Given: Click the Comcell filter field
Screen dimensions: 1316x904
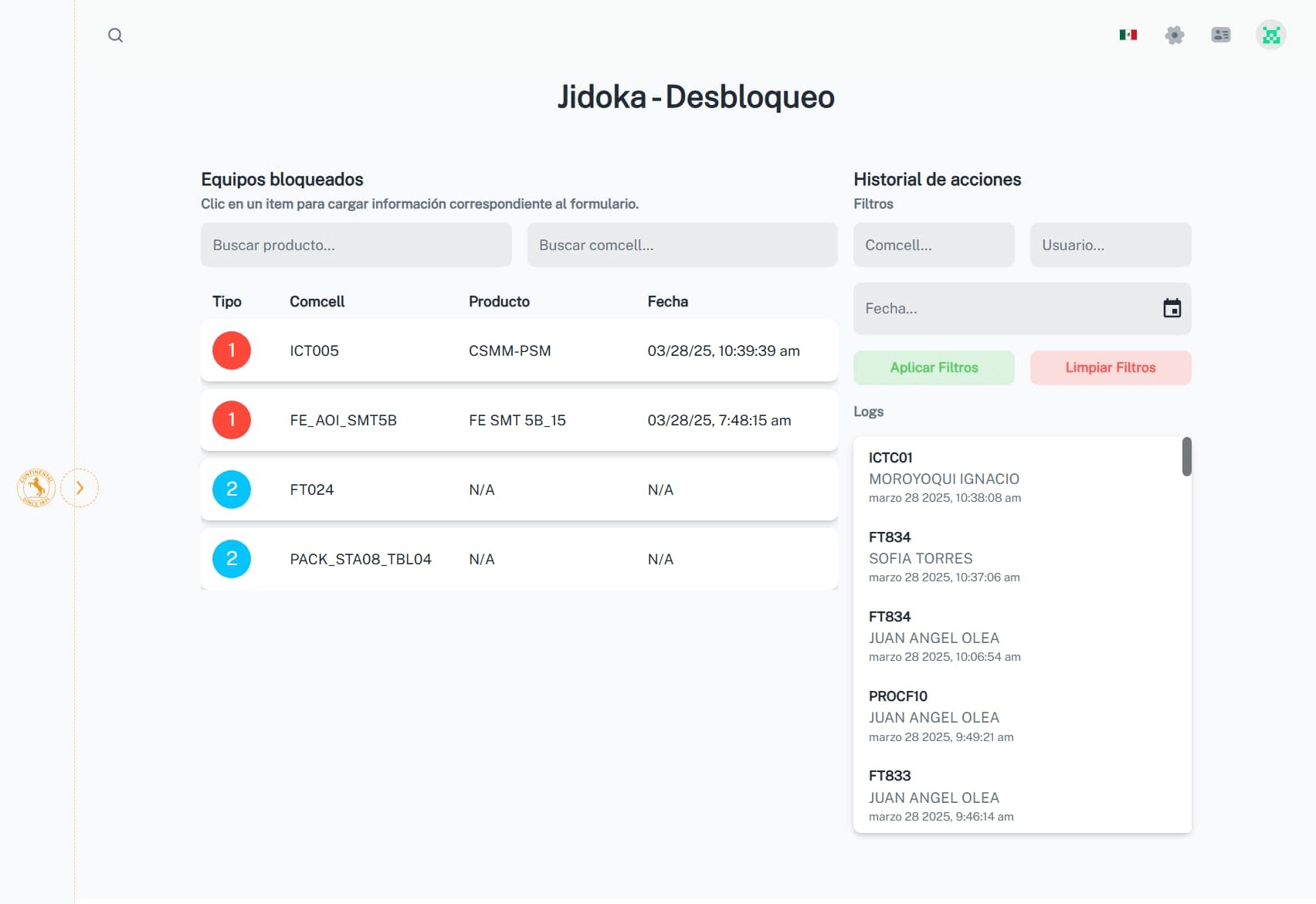Looking at the screenshot, I should point(933,245).
